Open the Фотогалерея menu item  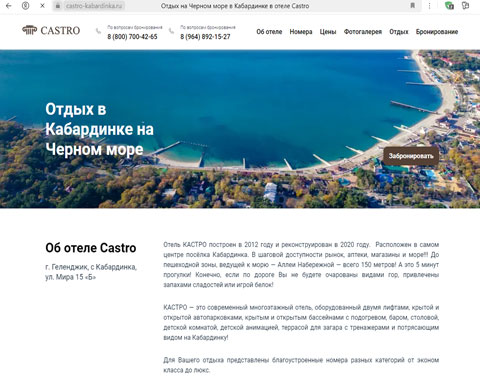click(363, 32)
